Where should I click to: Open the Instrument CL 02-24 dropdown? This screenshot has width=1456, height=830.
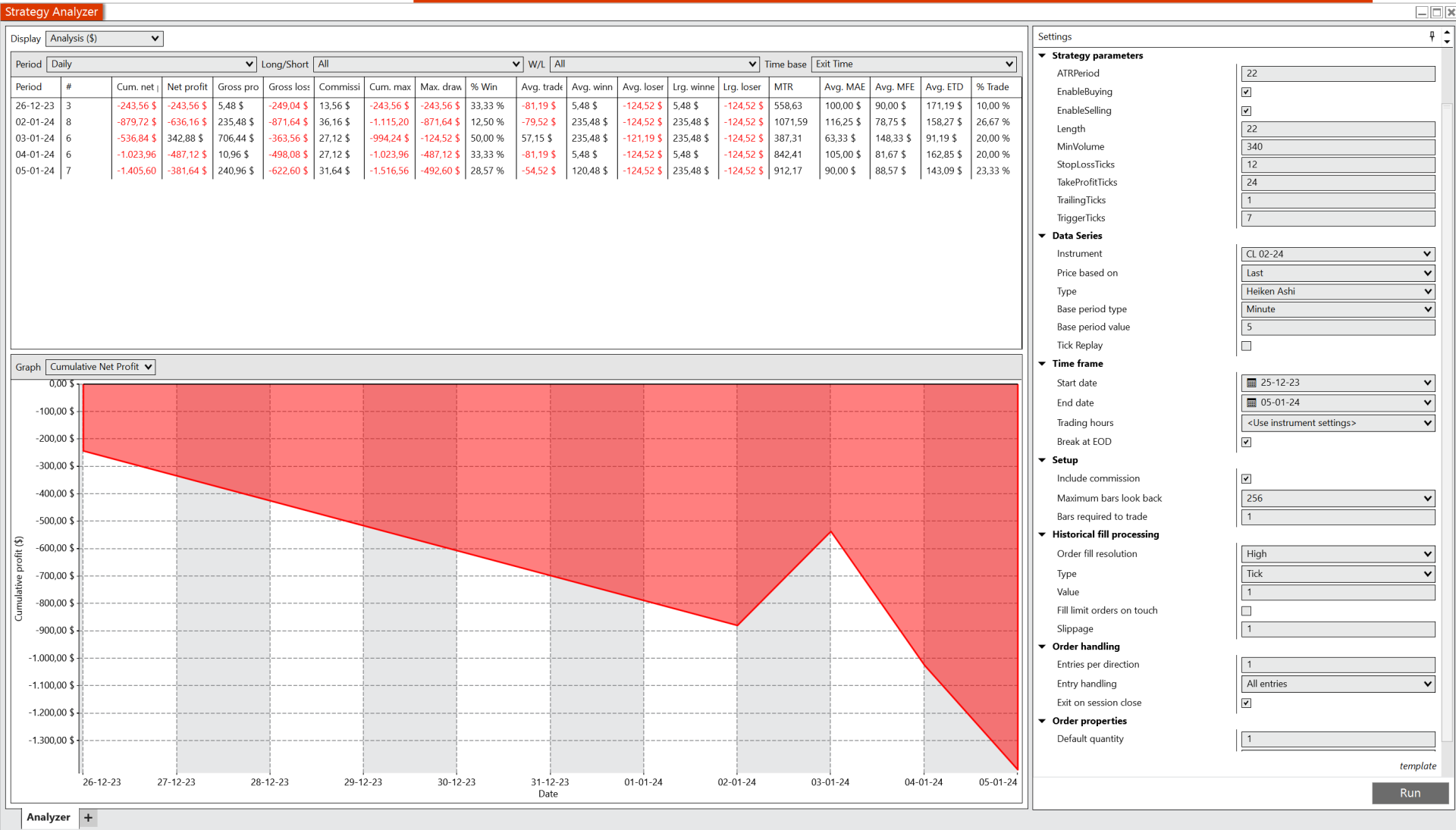pyautogui.click(x=1338, y=254)
